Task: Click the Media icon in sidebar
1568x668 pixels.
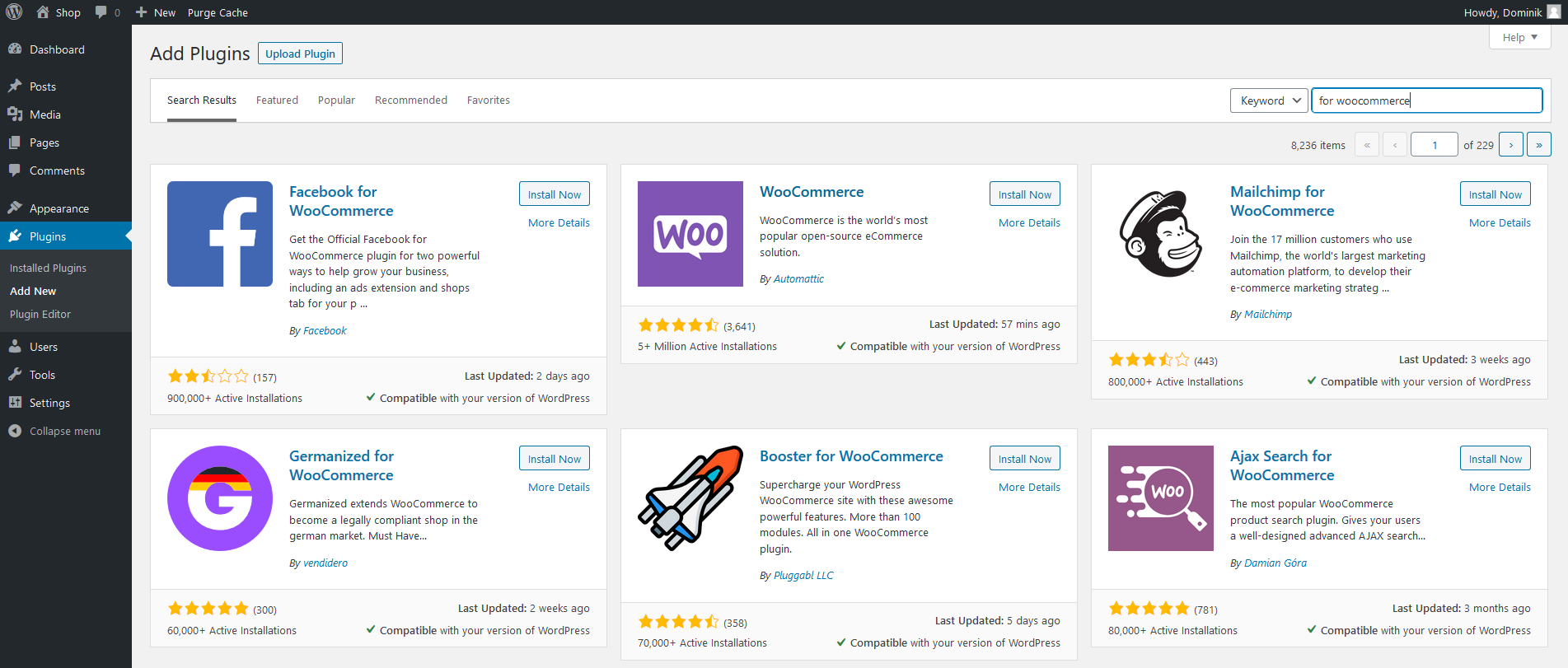Action: [15, 114]
